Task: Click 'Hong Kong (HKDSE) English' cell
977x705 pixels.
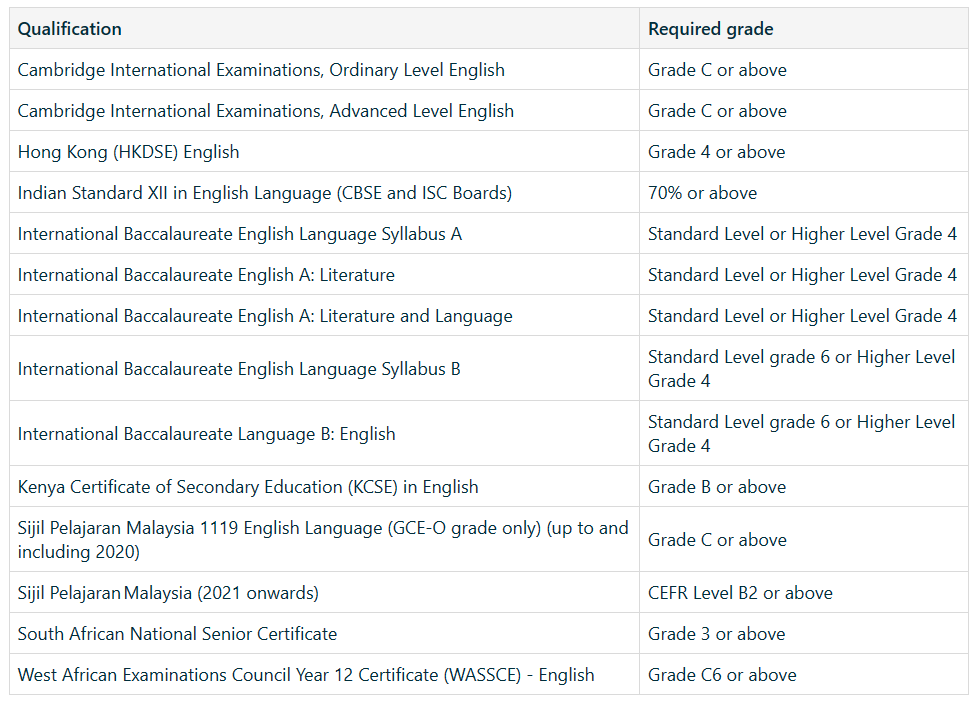Action: (324, 151)
